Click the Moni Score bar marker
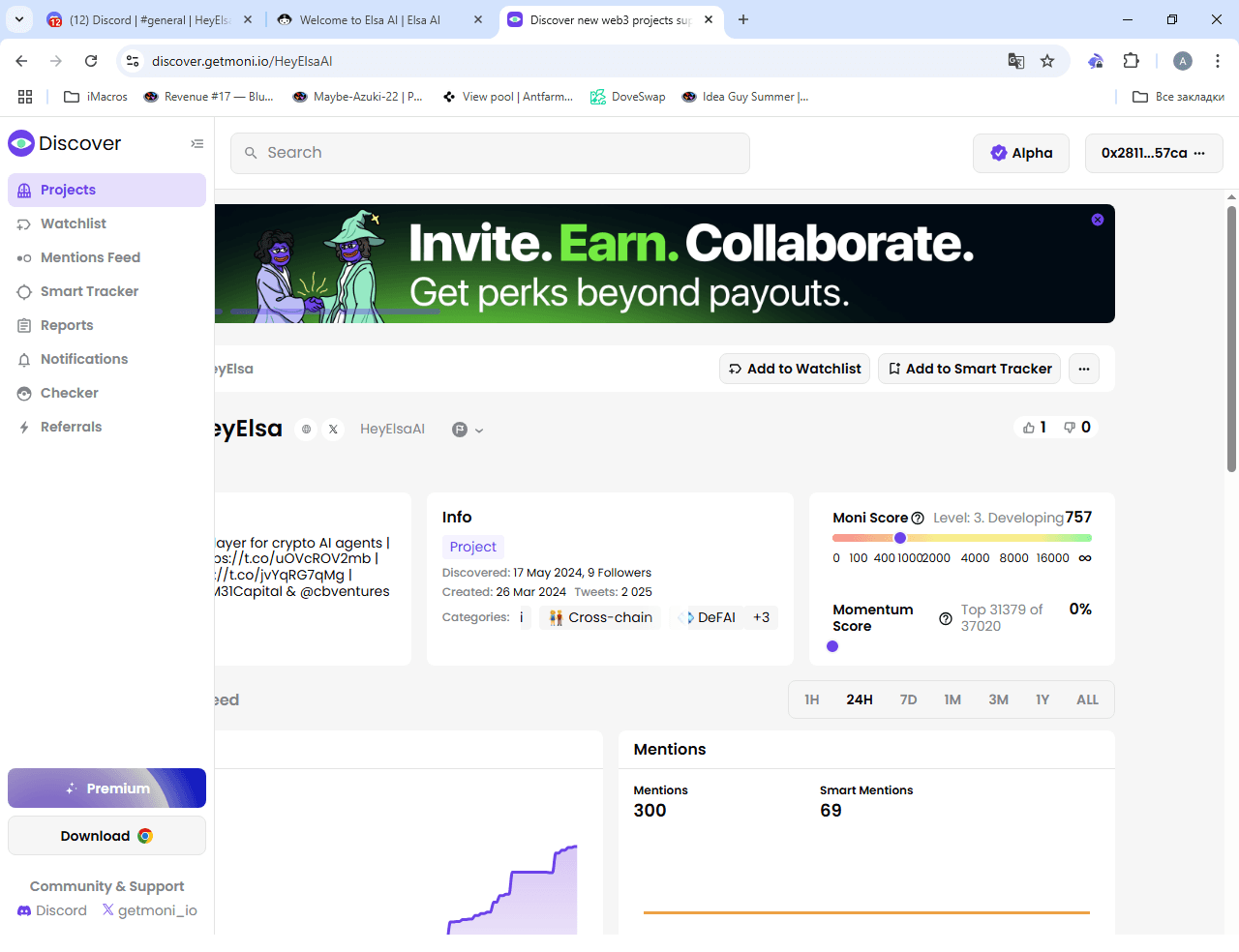Viewport: 1239px width, 952px height. (900, 538)
